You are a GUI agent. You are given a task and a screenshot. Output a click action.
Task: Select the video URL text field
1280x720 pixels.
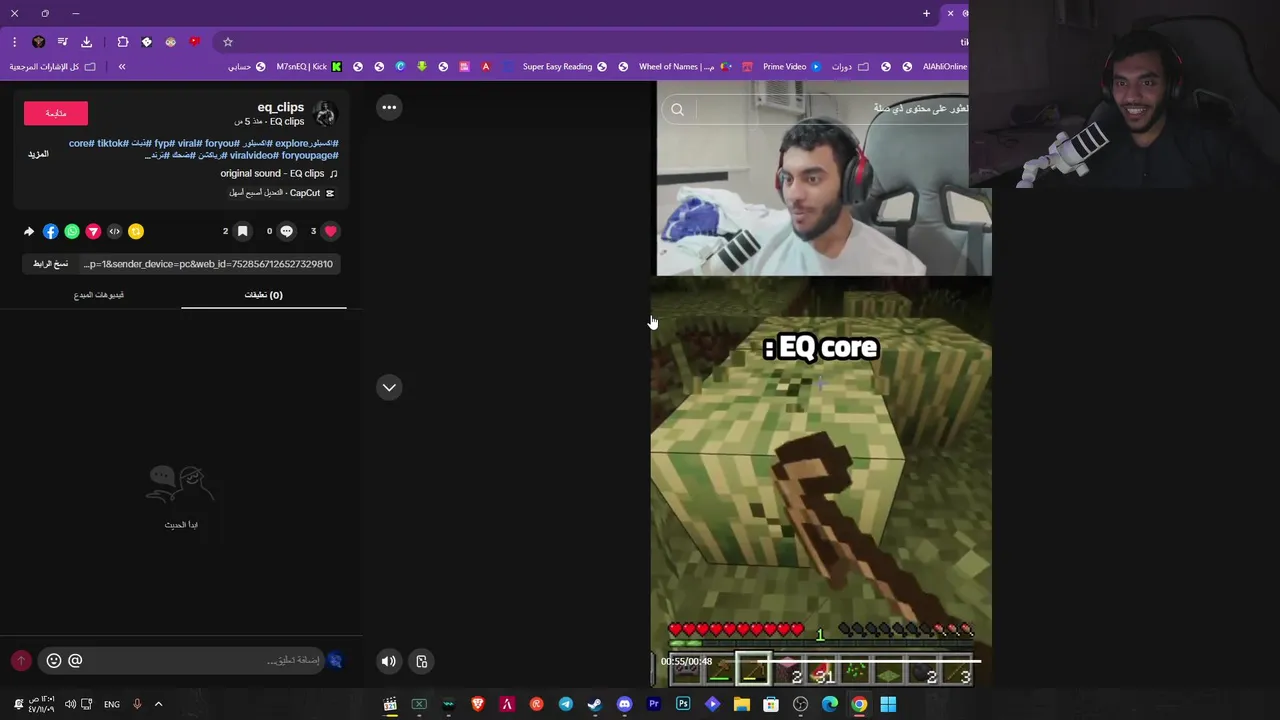tap(208, 264)
